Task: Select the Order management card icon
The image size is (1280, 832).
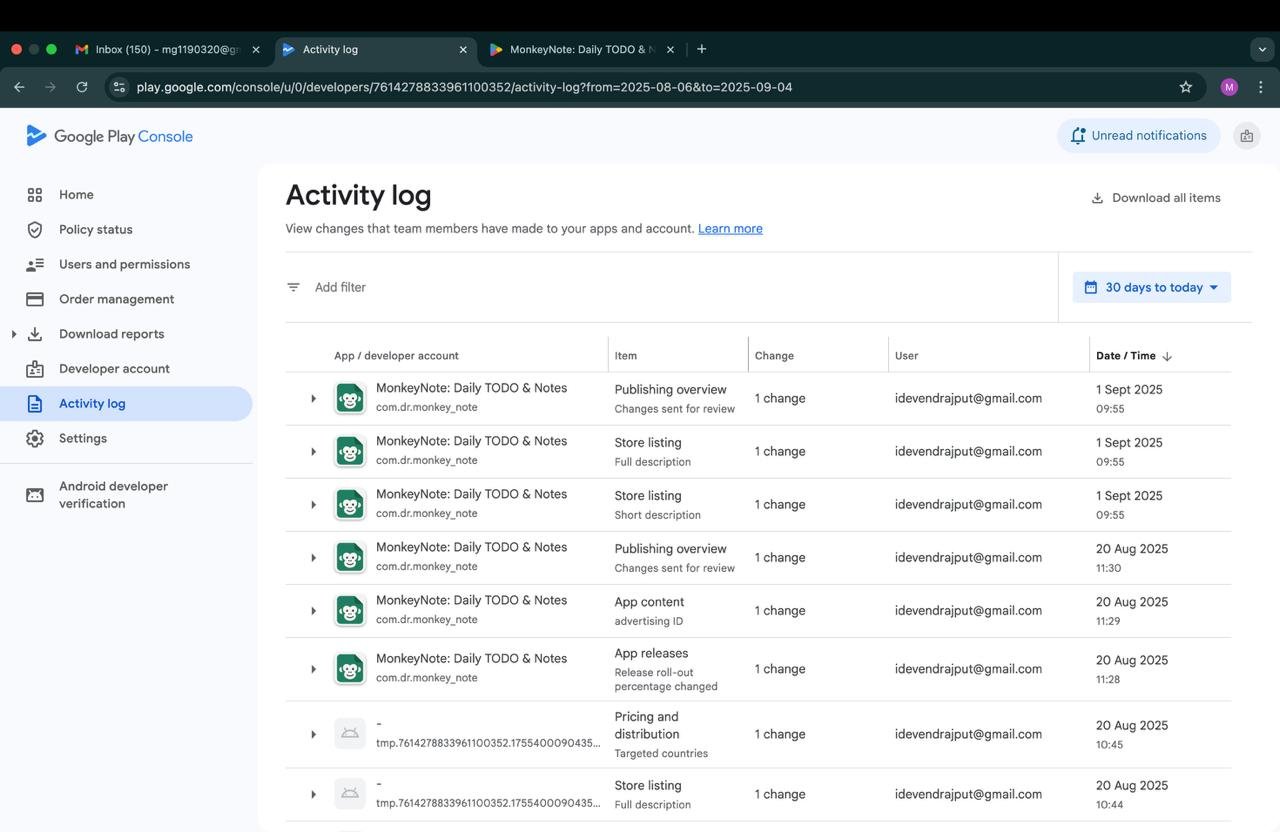Action: 35,299
